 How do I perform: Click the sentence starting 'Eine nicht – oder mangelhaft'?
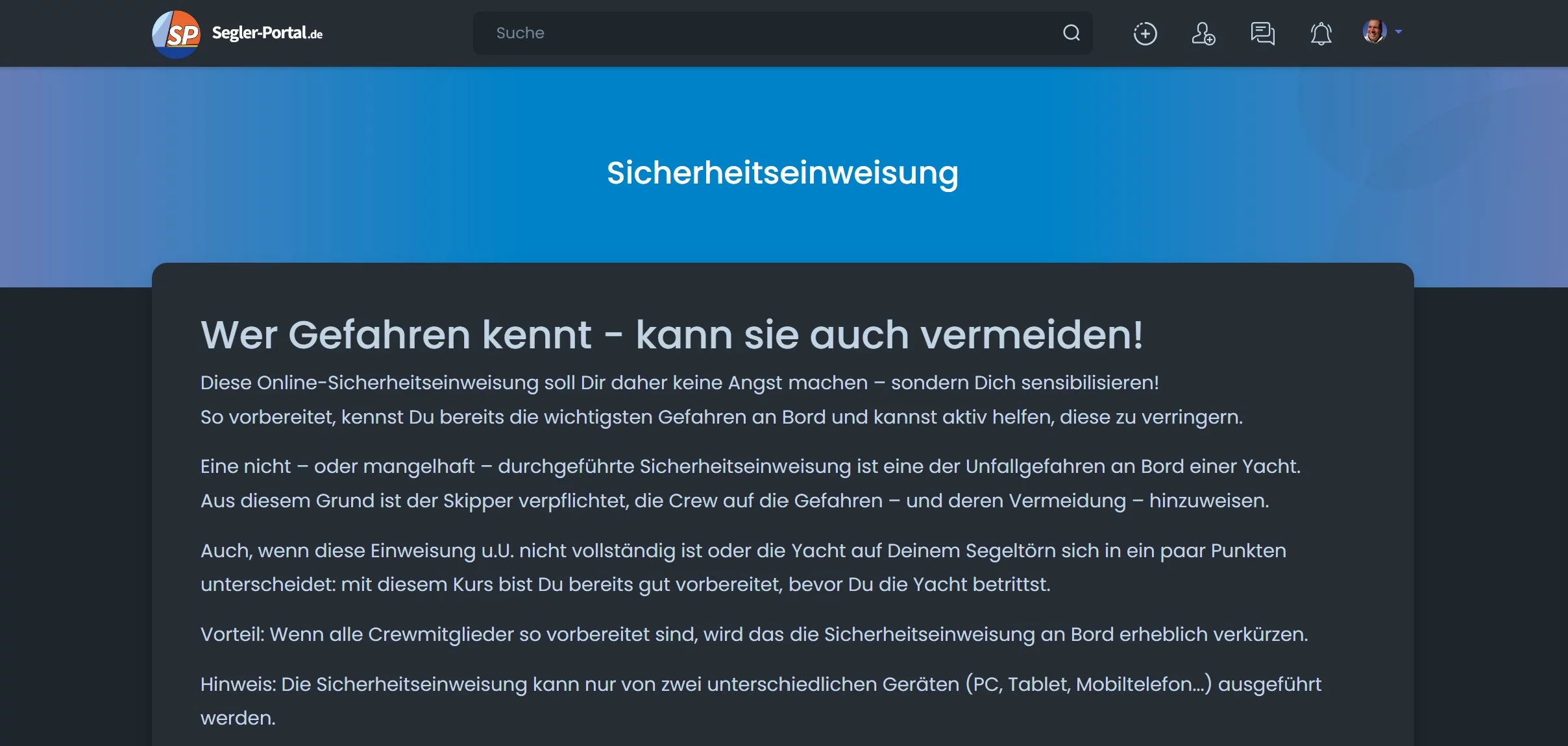[x=750, y=466]
